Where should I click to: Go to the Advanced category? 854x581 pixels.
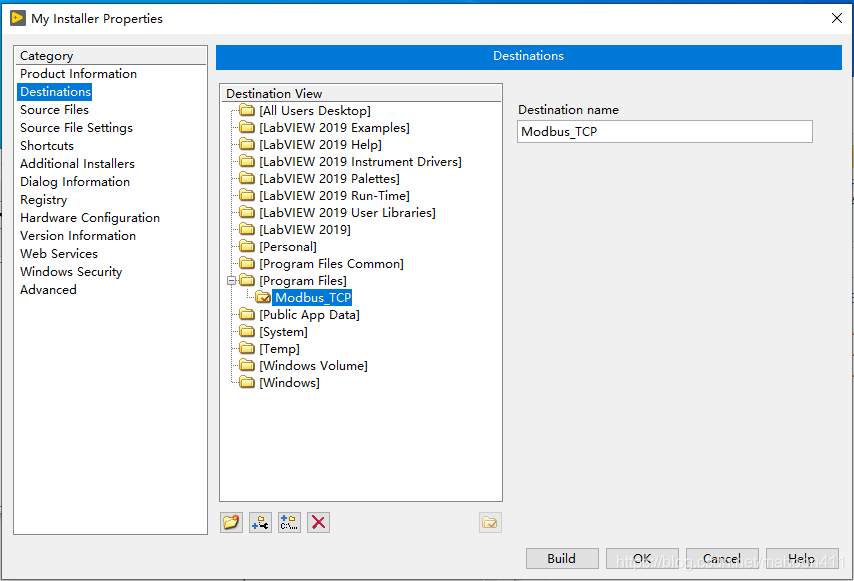[x=48, y=290]
